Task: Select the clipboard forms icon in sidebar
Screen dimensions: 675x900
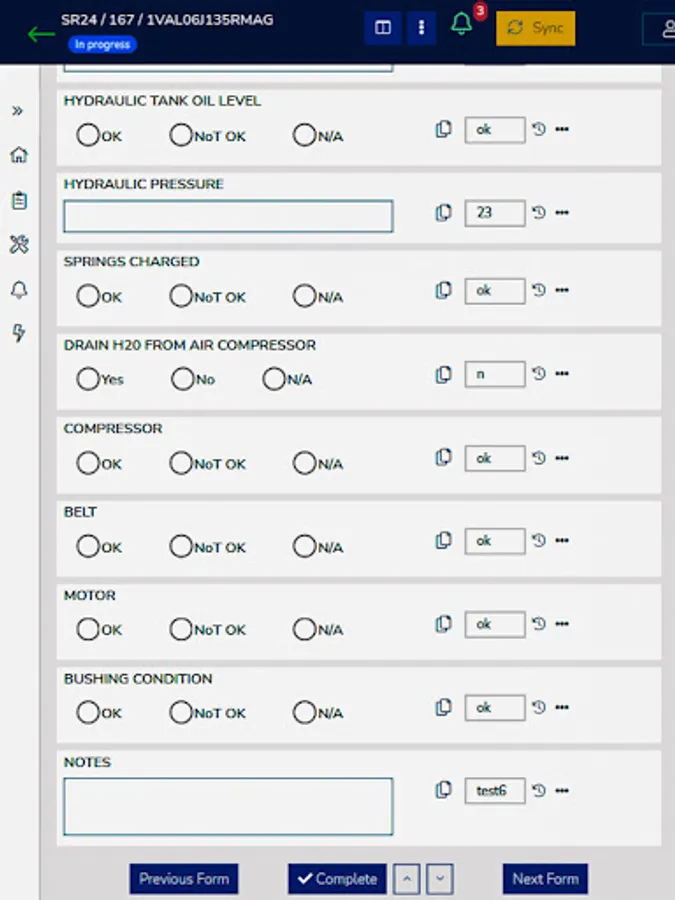Action: coord(18,199)
